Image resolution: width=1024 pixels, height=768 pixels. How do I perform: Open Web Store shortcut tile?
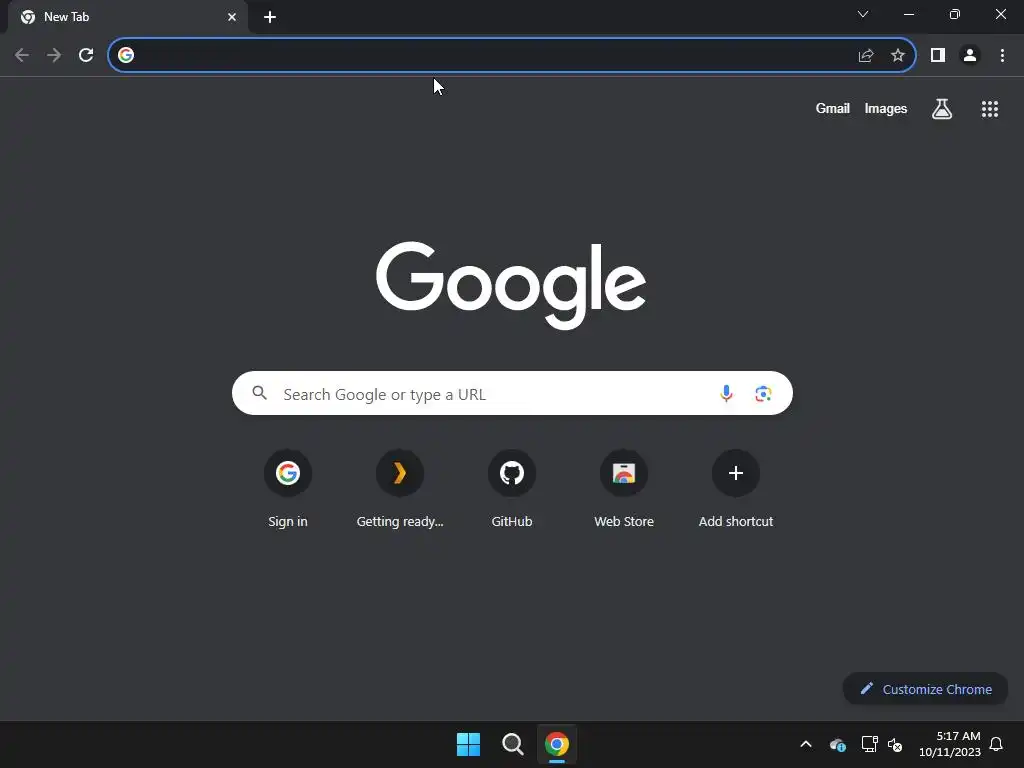pyautogui.click(x=624, y=488)
